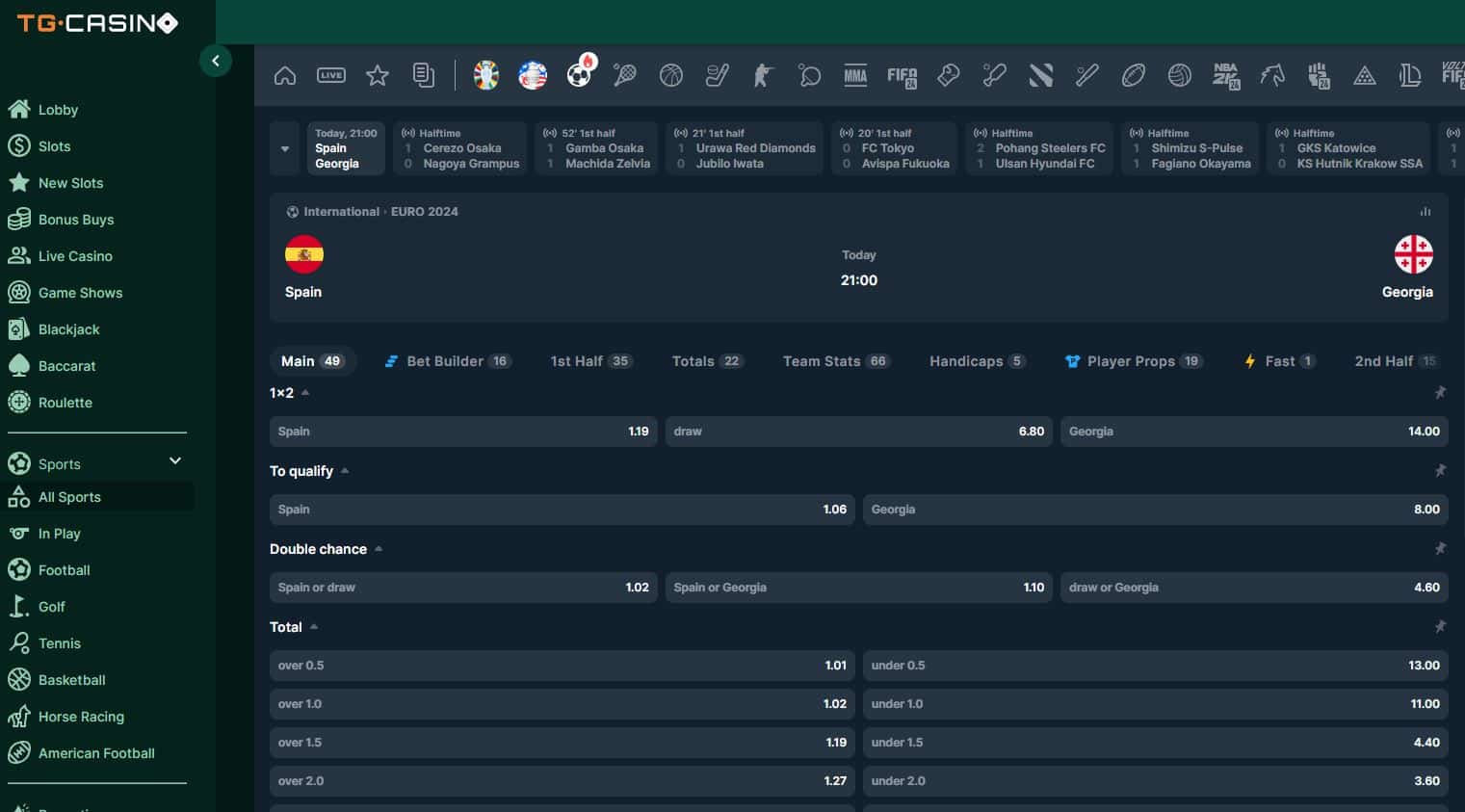Select the FIFA esports icon

tap(902, 75)
